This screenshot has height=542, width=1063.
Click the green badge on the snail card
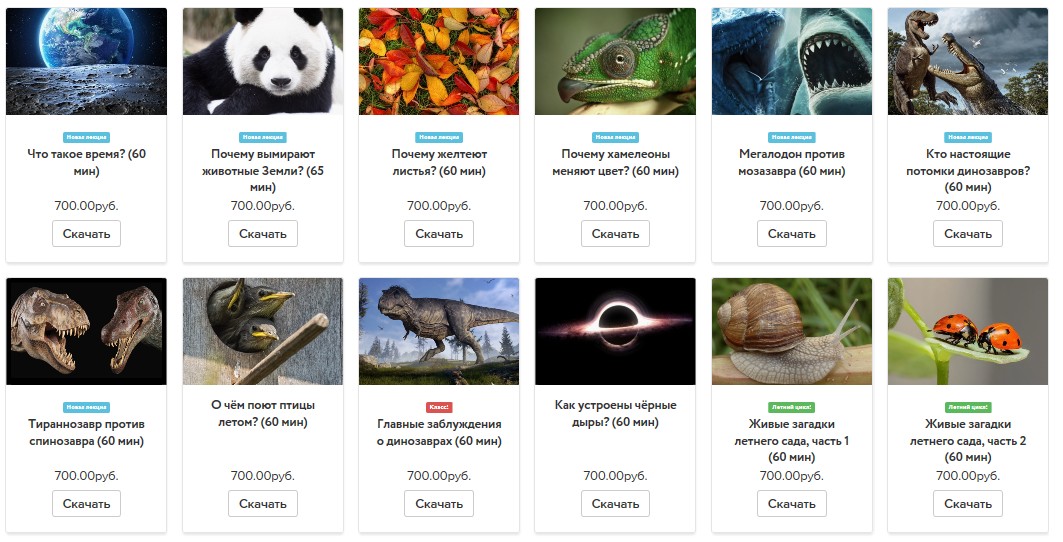791,407
